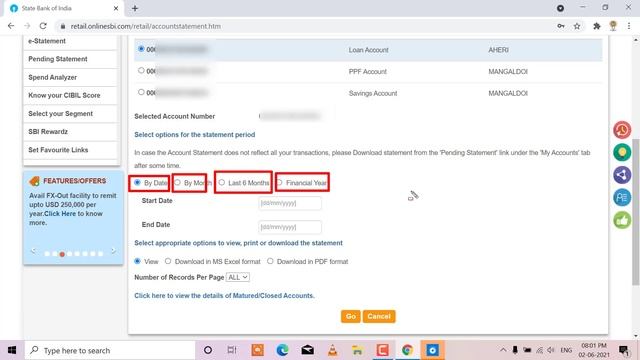Image resolution: width=640 pixels, height=360 pixels.
Task: Click the Windows taskbar search box
Action: (110, 350)
